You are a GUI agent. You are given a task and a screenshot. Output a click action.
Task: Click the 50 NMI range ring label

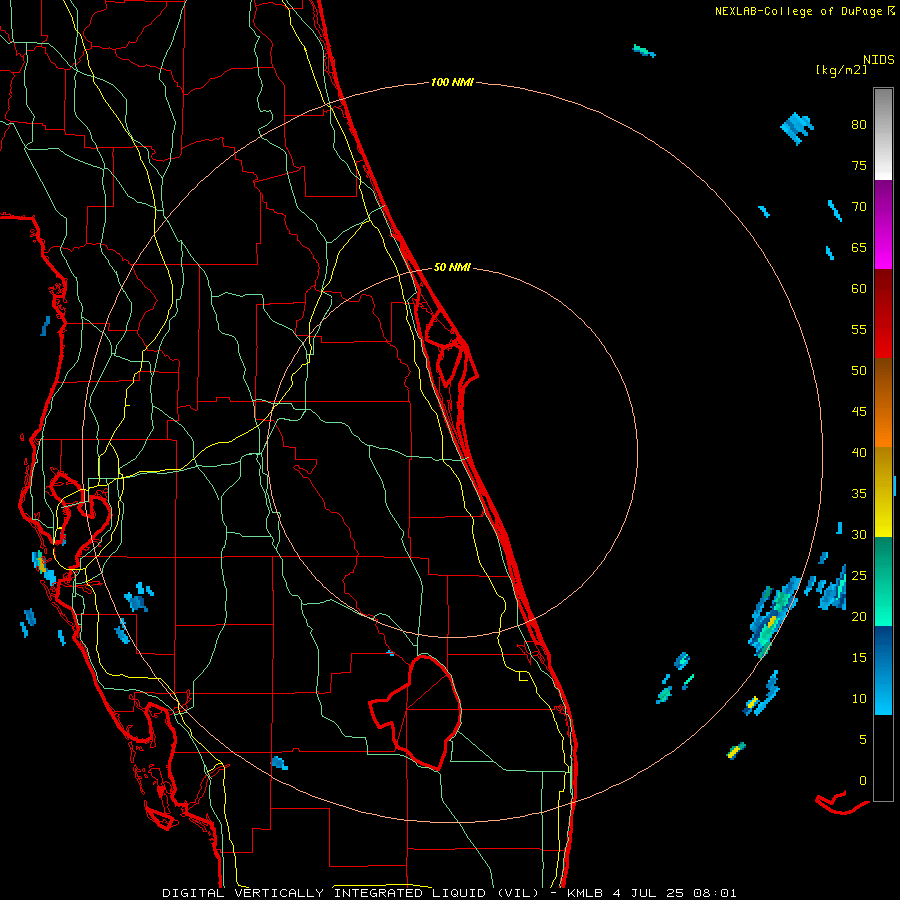pos(452,267)
